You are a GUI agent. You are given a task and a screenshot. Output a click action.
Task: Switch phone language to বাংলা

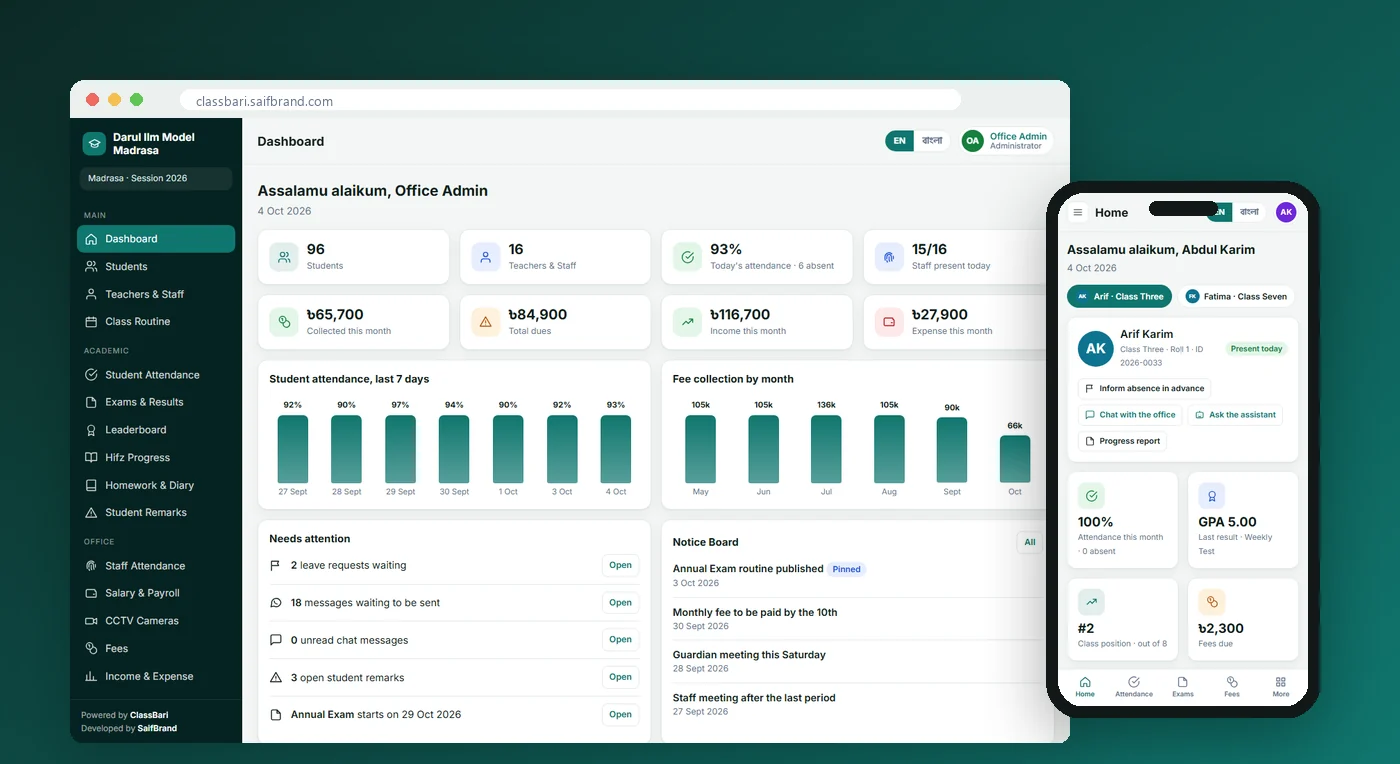pos(1249,212)
